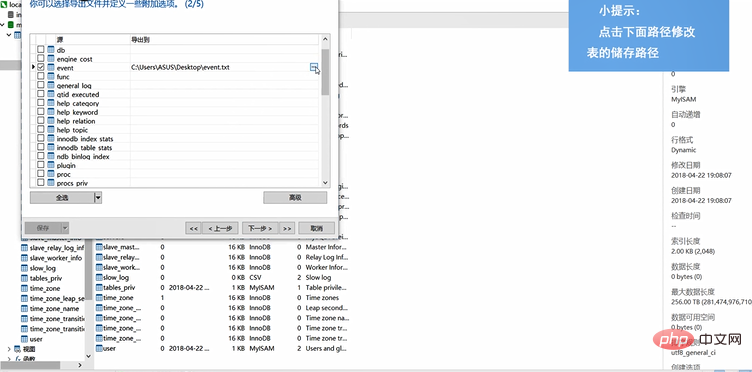The height and width of the screenshot is (372, 752).
Task: Enable the help_keyword checkbox
Action: pyautogui.click(x=41, y=112)
